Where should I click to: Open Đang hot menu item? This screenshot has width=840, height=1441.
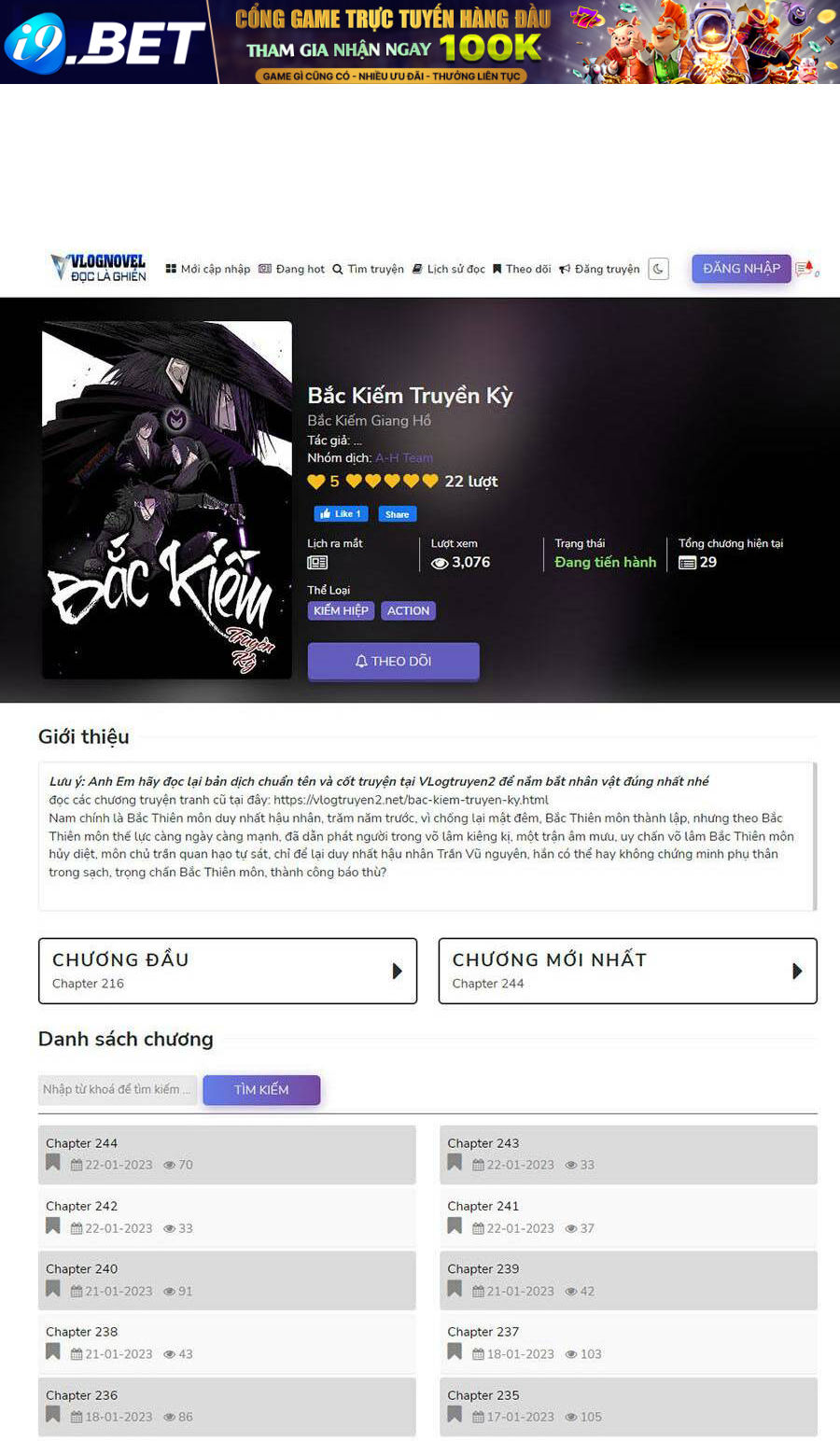click(291, 269)
